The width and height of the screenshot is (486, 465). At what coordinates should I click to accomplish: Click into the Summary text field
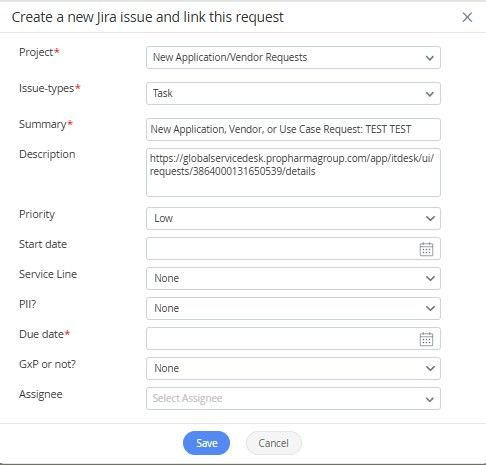click(293, 129)
